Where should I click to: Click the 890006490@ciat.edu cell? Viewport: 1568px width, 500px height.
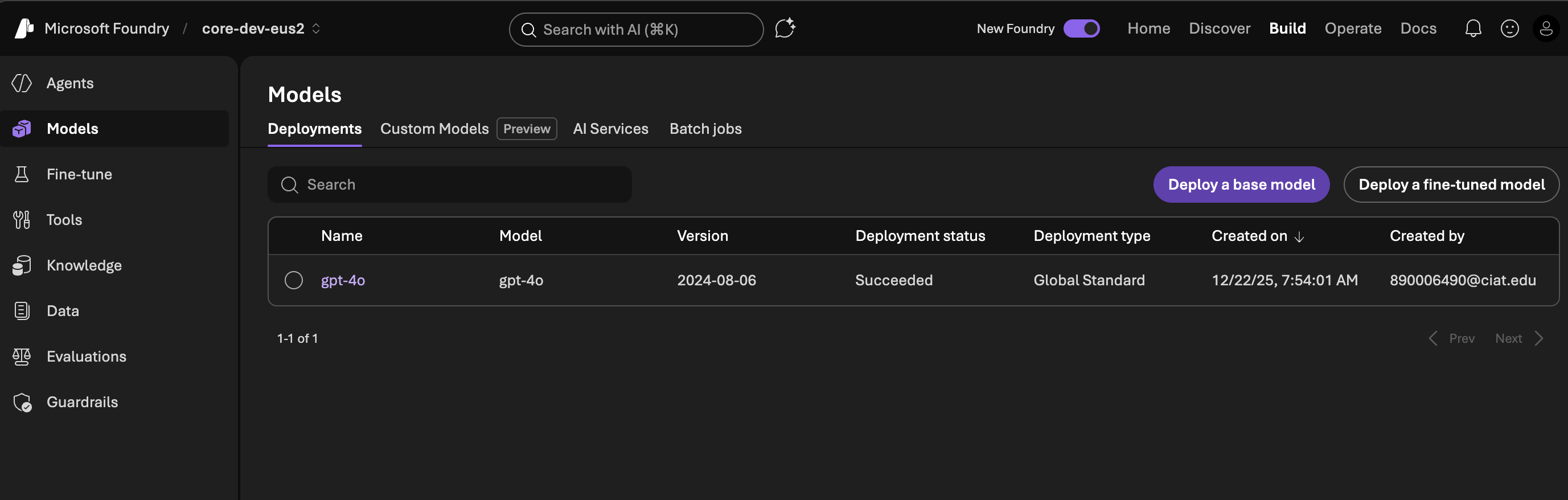click(1463, 280)
